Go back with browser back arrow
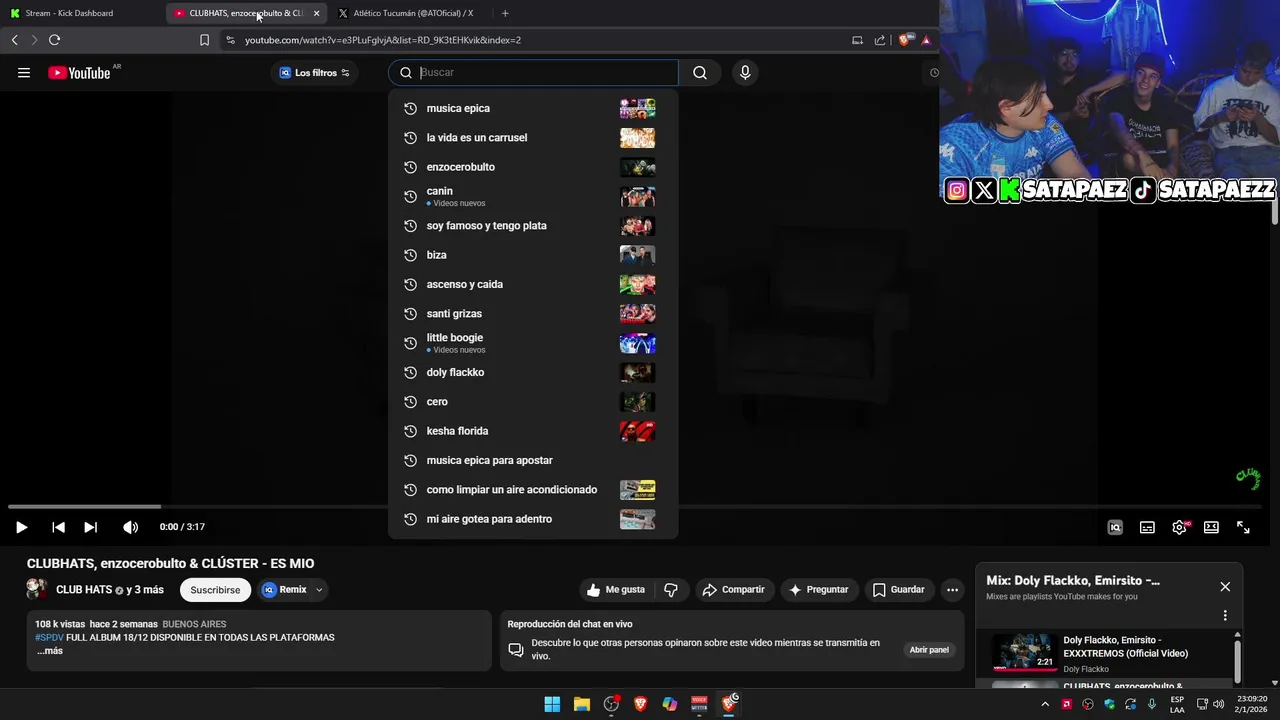1280x720 pixels. click(14, 40)
